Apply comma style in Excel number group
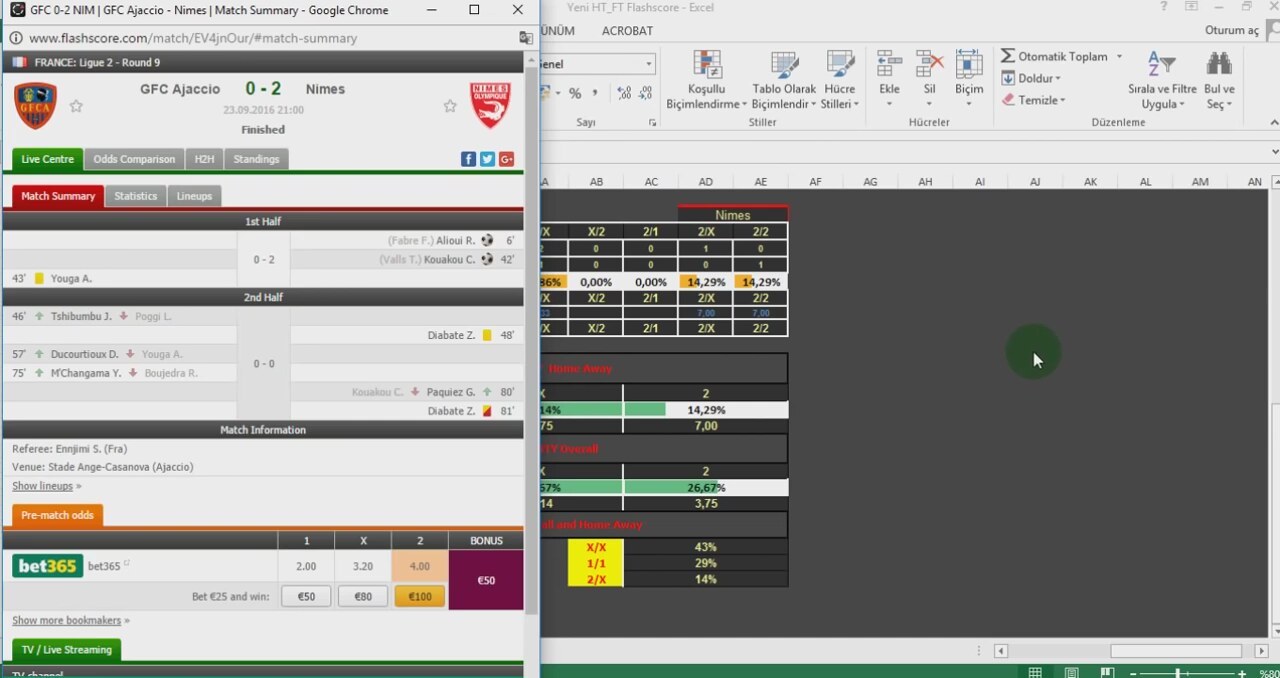The width and height of the screenshot is (1280, 678). tap(595, 93)
